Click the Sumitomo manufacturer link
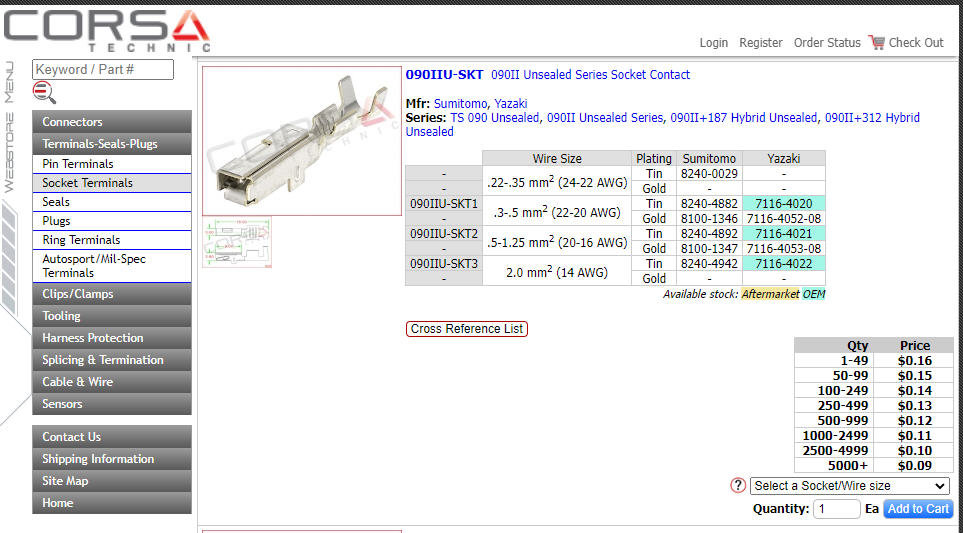The height and width of the screenshot is (533, 963). point(461,104)
